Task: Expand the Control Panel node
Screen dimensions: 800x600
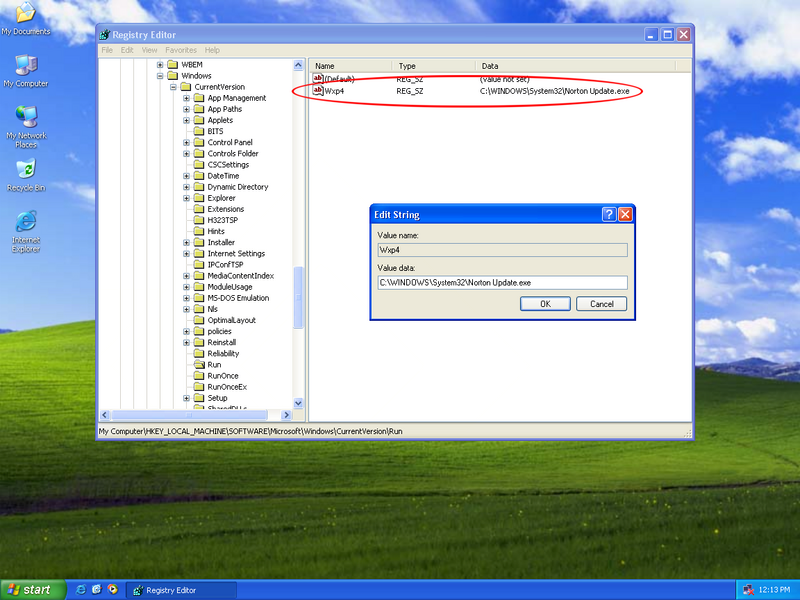Action: pos(186,142)
